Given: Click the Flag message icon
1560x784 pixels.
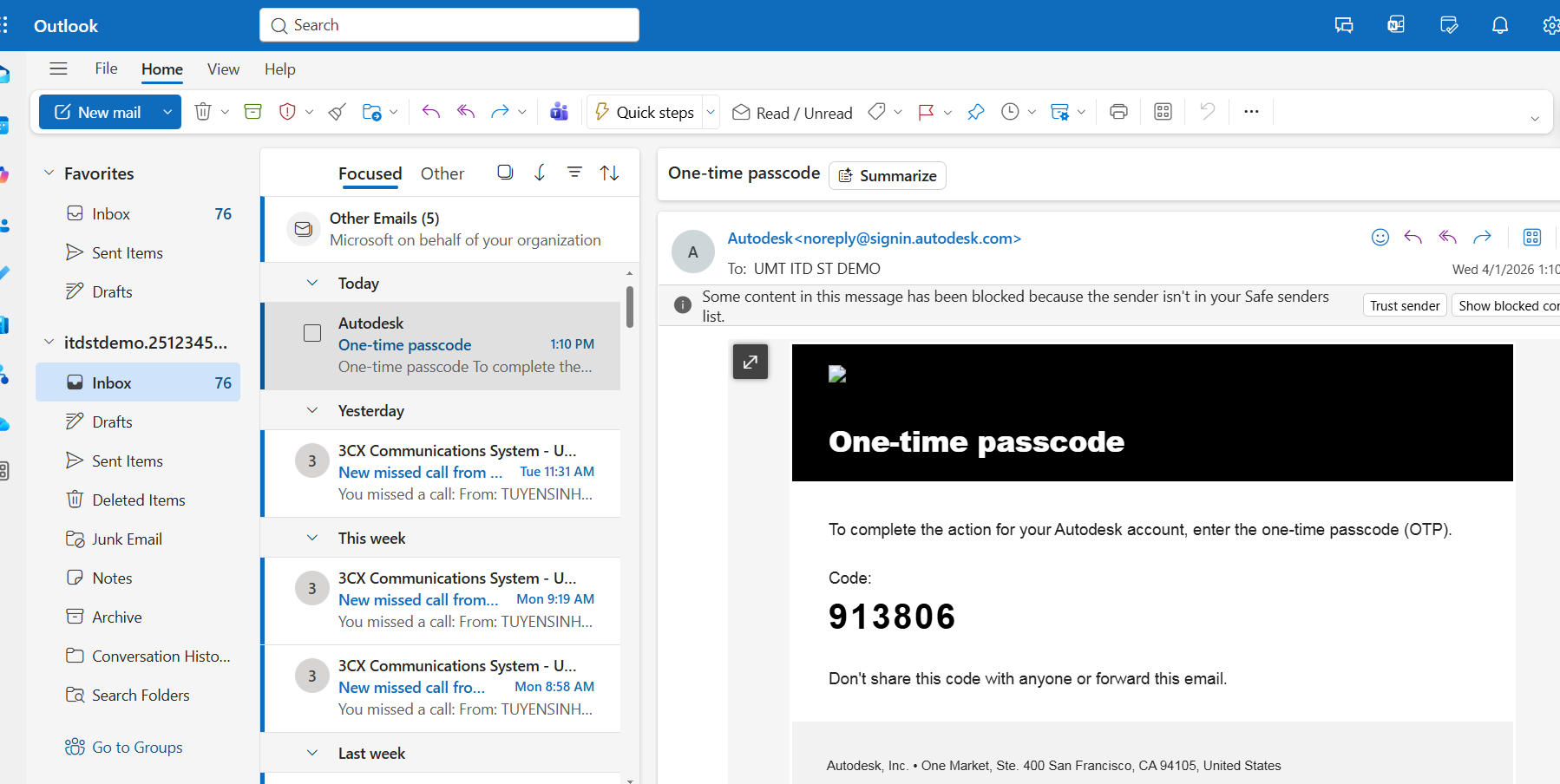Looking at the screenshot, I should point(926,112).
